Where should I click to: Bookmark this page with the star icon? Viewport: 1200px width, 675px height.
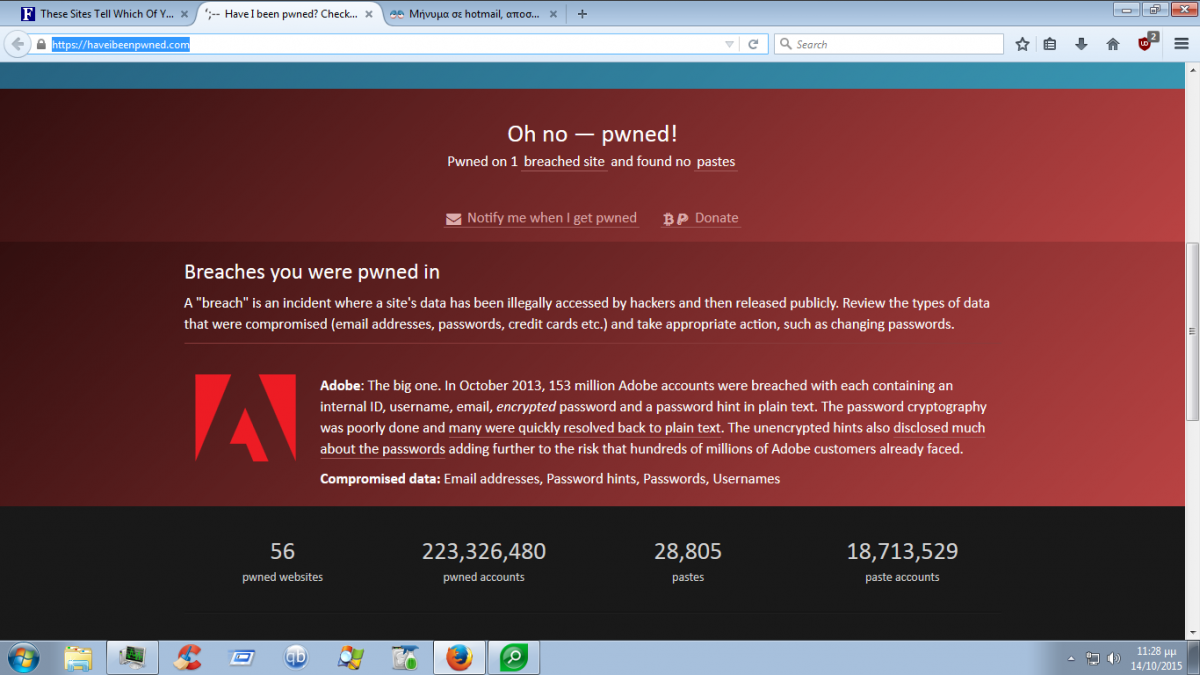tap(1022, 44)
